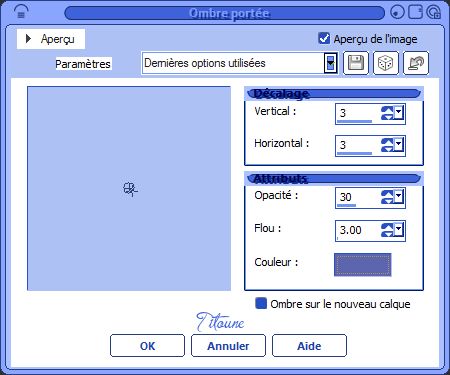This screenshot has height=375, width=450.
Task: Save preset with the floppy disk icon
Action: 356,63
